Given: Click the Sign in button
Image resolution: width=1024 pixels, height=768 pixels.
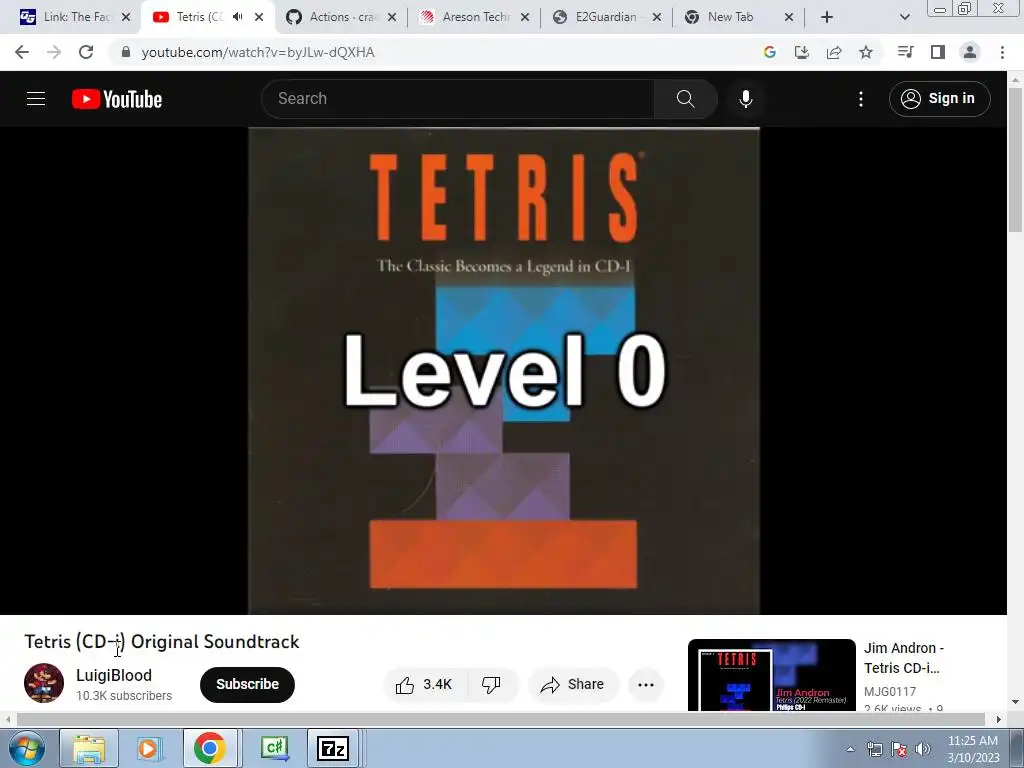Looking at the screenshot, I should pyautogui.click(x=939, y=99).
